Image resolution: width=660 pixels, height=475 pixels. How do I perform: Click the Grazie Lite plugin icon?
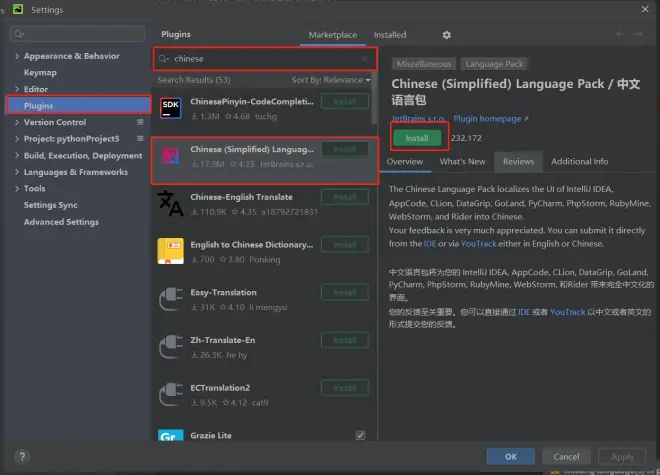pyautogui.click(x=170, y=435)
